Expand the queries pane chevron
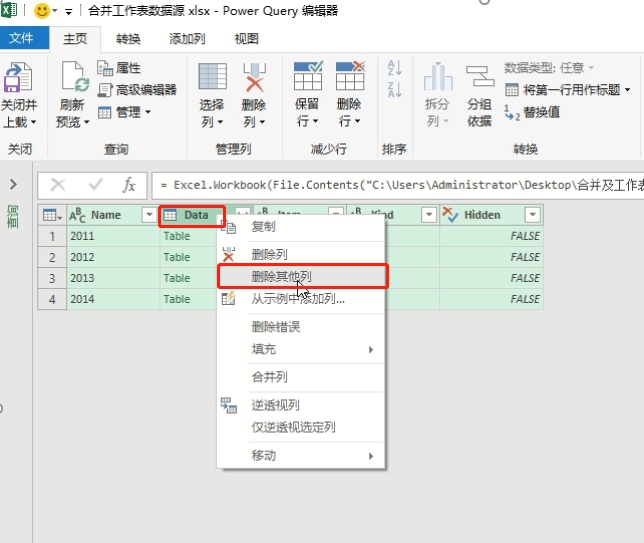The width and height of the screenshot is (644, 543). (13, 184)
